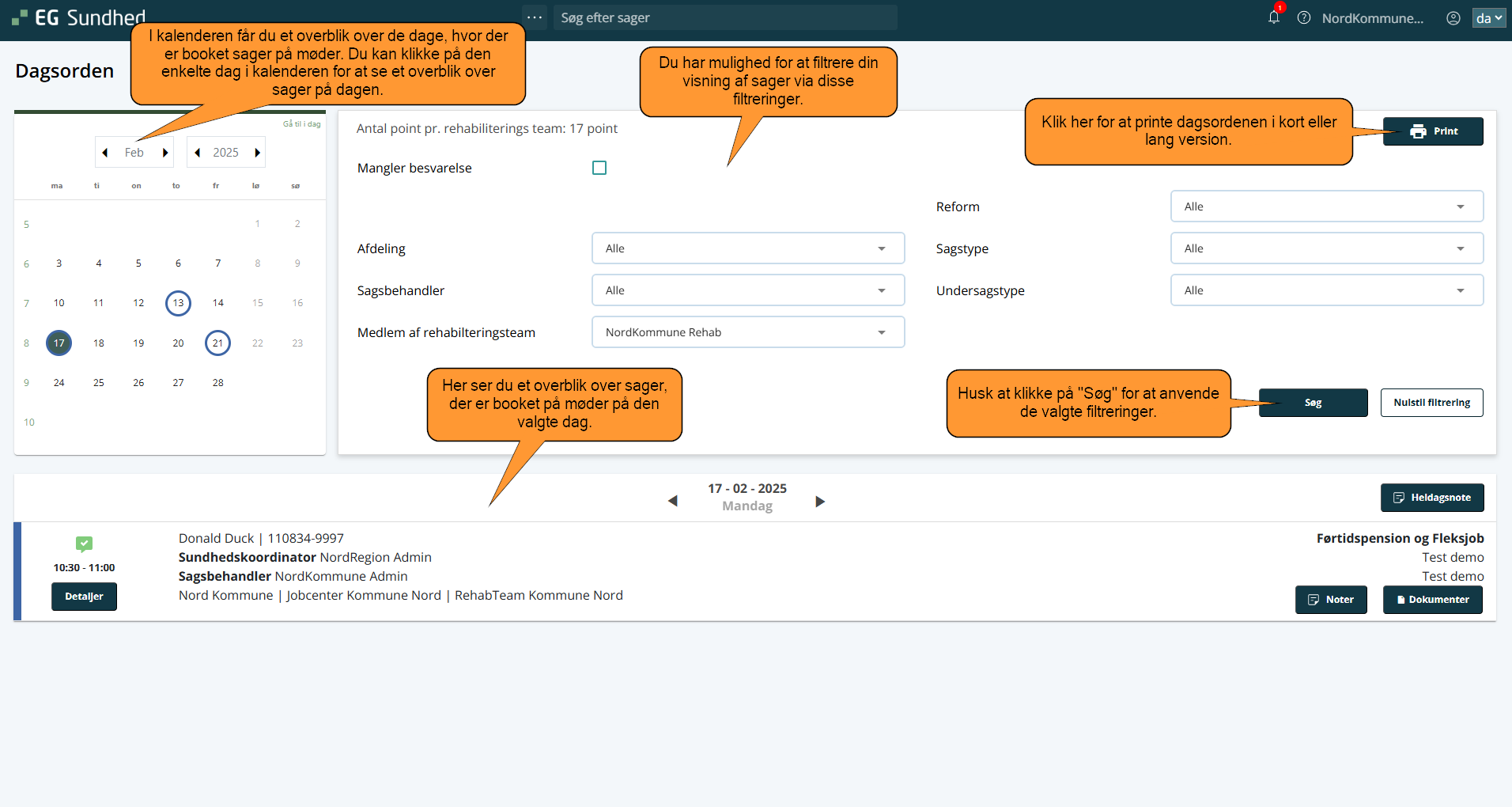1512x807 pixels.
Task: Advance to next year in calendar
Action: point(257,153)
